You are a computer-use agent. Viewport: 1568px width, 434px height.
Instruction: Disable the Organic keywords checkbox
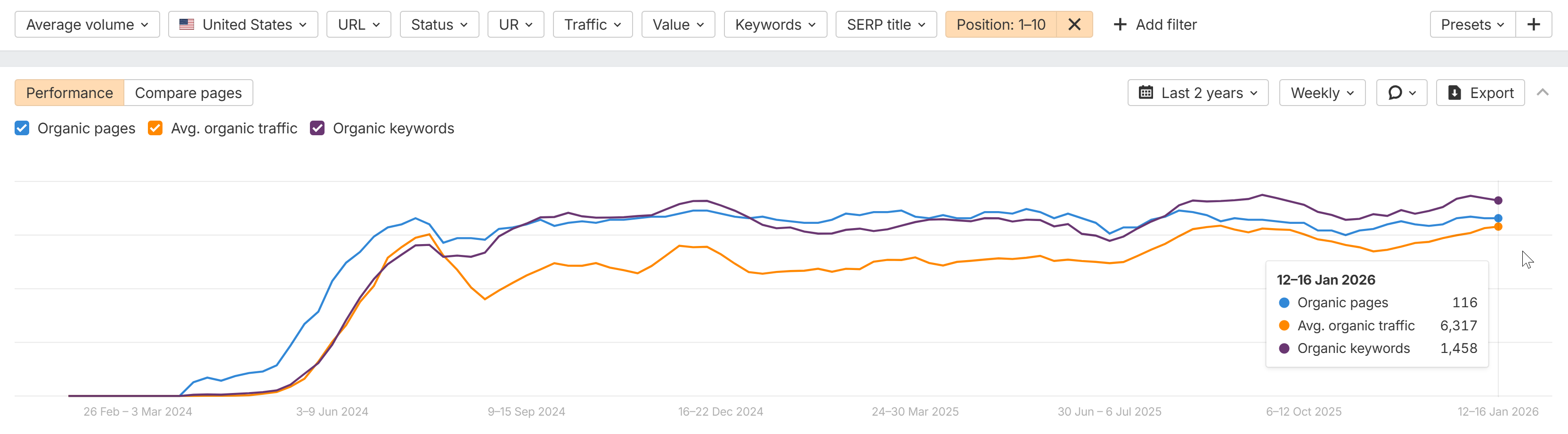click(317, 128)
